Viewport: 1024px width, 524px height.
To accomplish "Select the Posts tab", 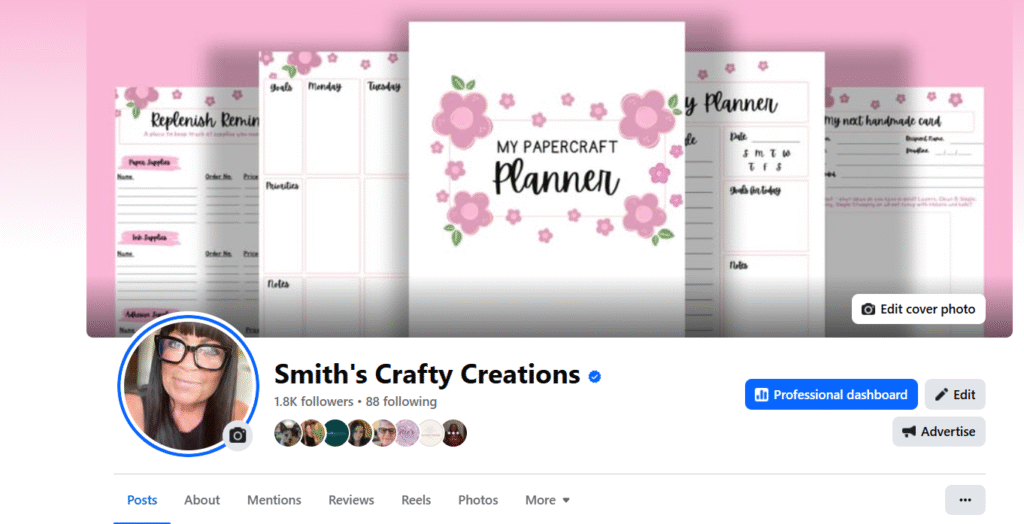I will (x=142, y=500).
